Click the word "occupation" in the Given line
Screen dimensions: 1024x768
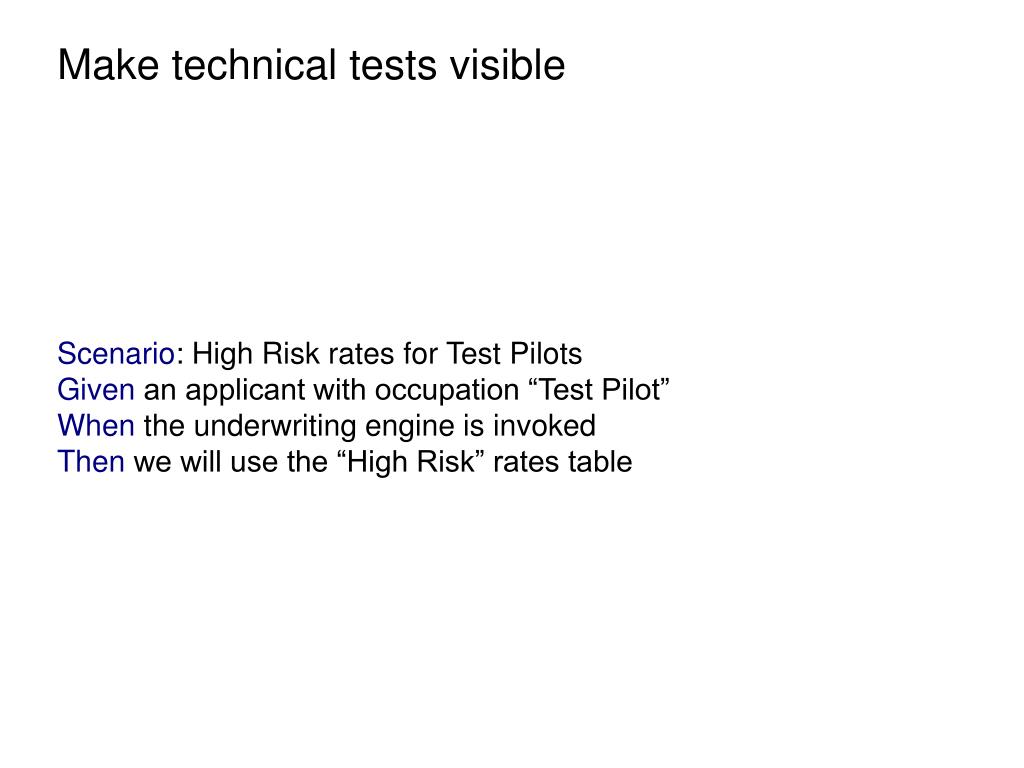pos(447,390)
